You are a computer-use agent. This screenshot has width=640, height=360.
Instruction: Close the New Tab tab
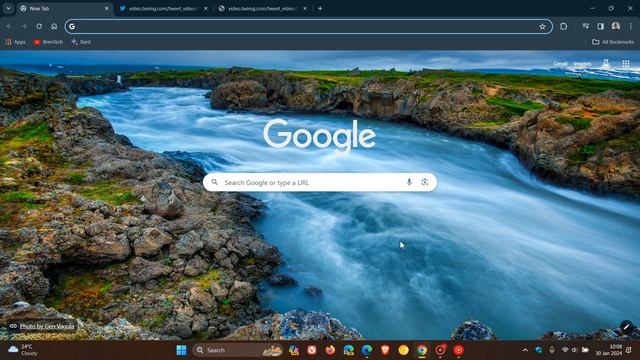(107, 9)
